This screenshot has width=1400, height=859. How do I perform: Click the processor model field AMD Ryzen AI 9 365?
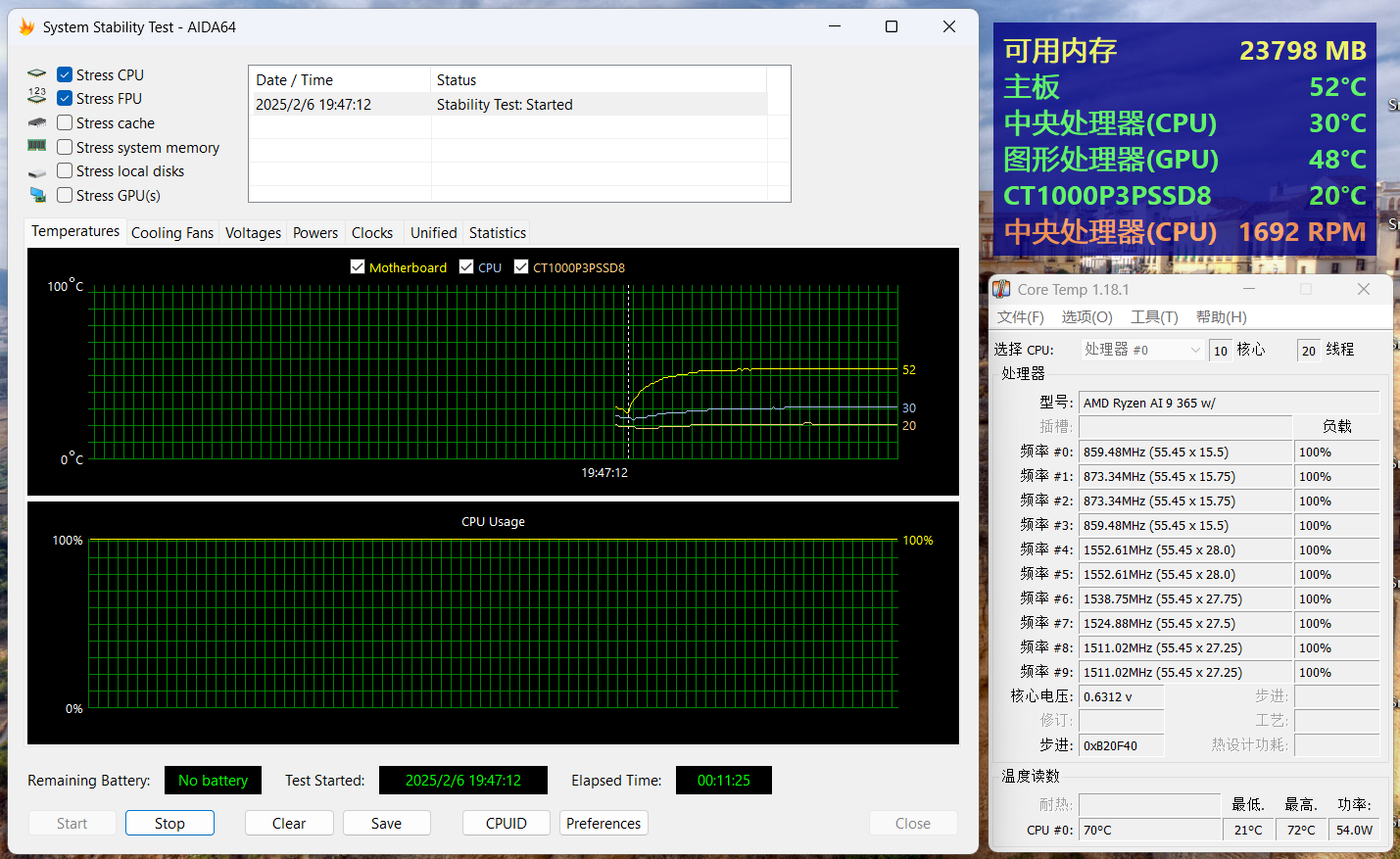click(x=1229, y=403)
